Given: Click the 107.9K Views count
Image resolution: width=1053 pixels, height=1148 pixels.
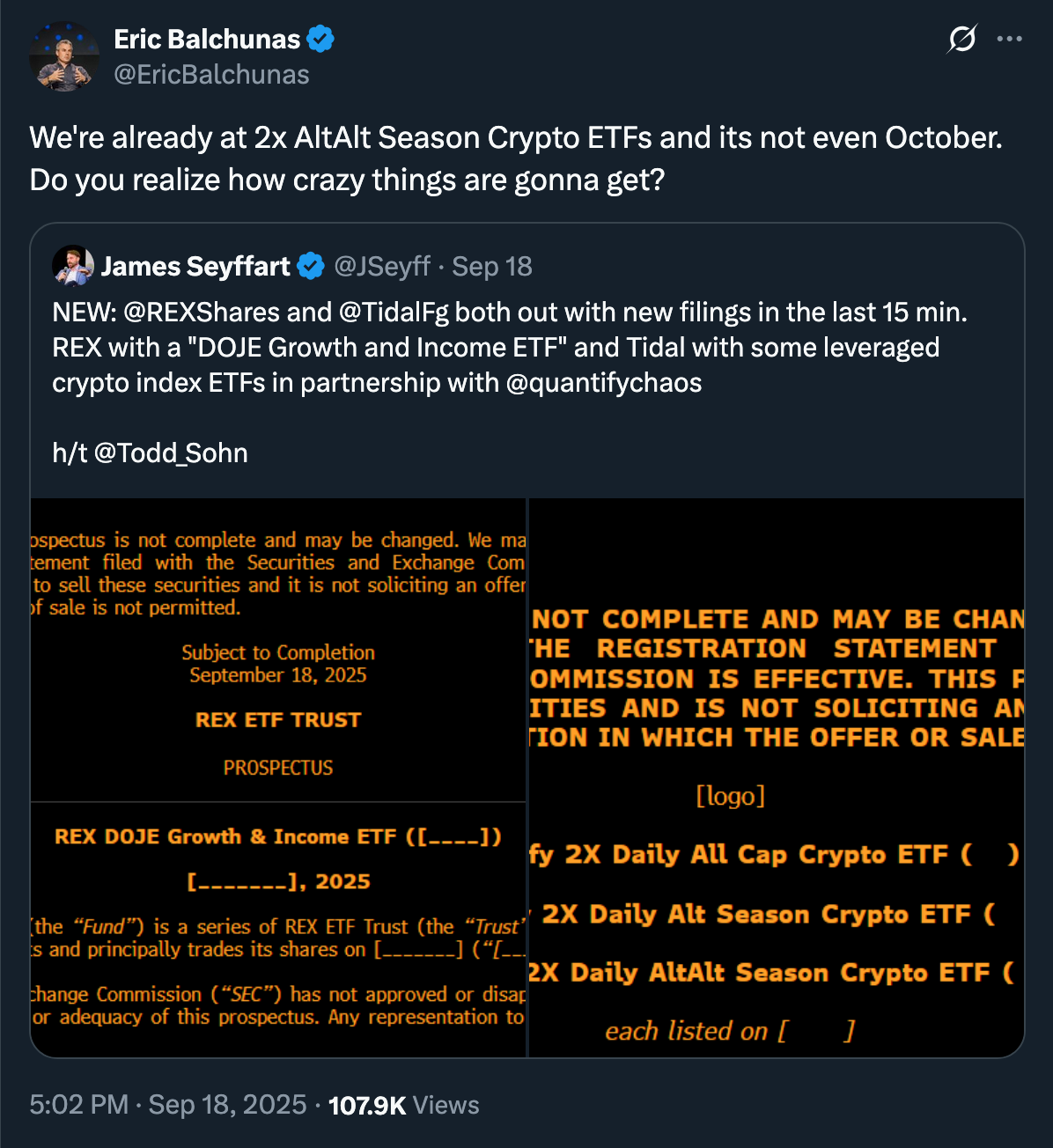Looking at the screenshot, I should 403,1105.
